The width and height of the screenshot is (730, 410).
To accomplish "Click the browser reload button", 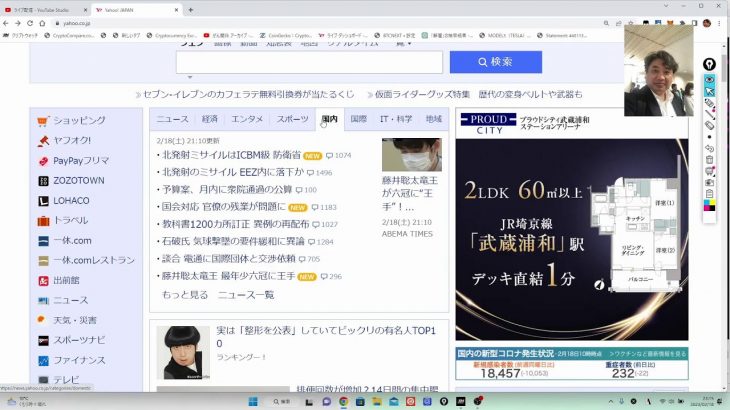I will 30,23.
